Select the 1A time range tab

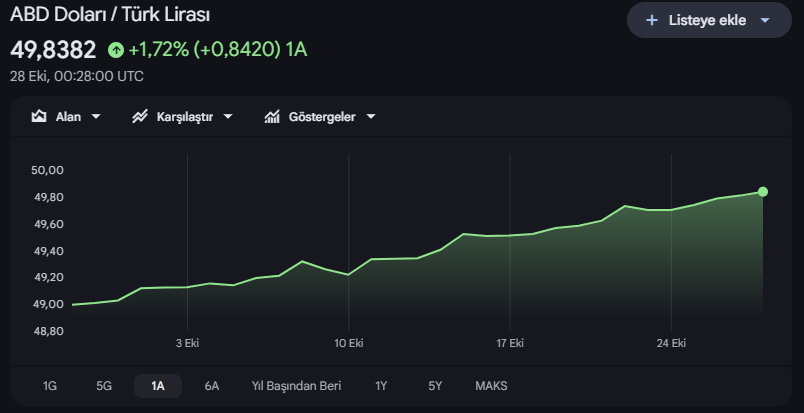[158, 386]
